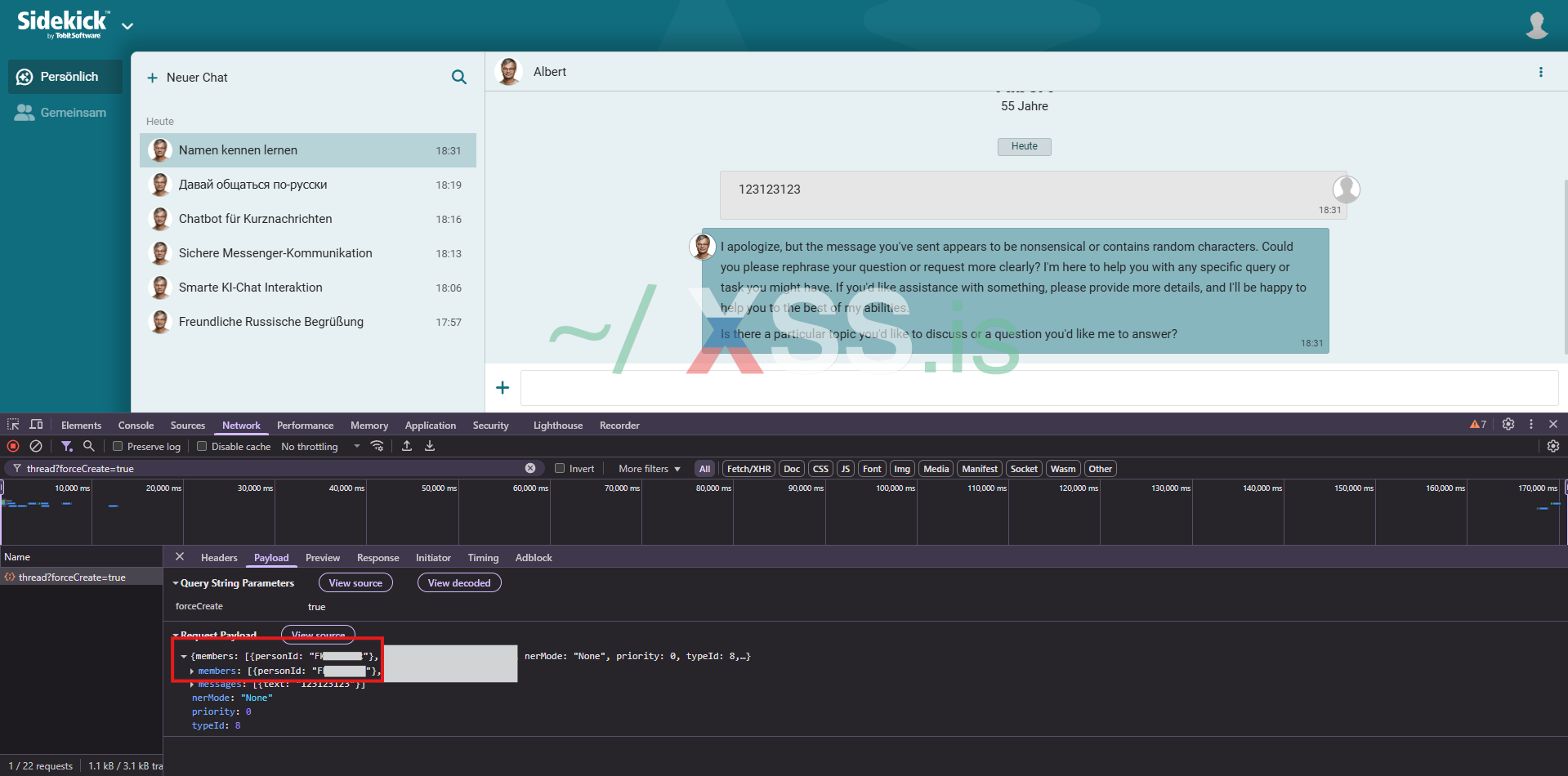Open network conditions wifi icon

coord(377,446)
